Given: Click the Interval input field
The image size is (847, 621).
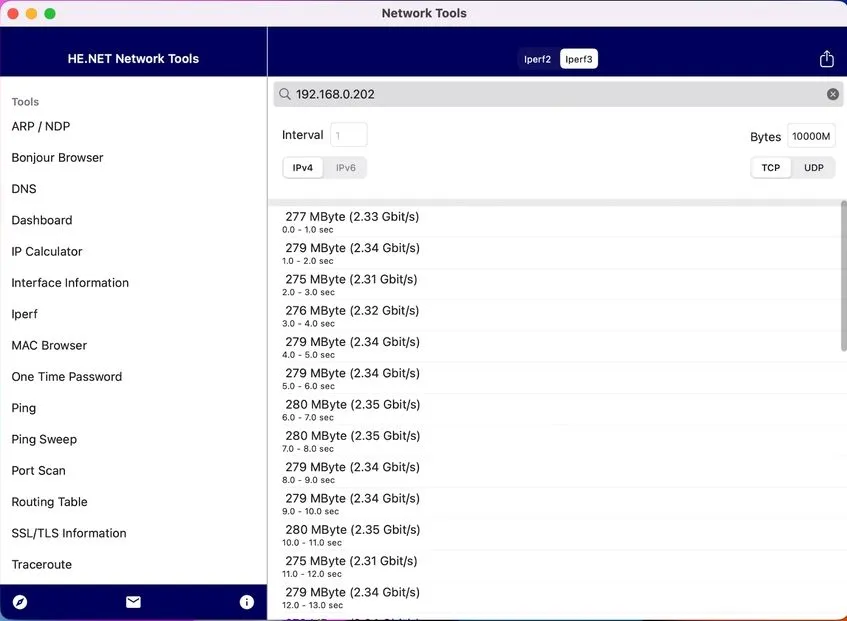Looking at the screenshot, I should pos(349,135).
